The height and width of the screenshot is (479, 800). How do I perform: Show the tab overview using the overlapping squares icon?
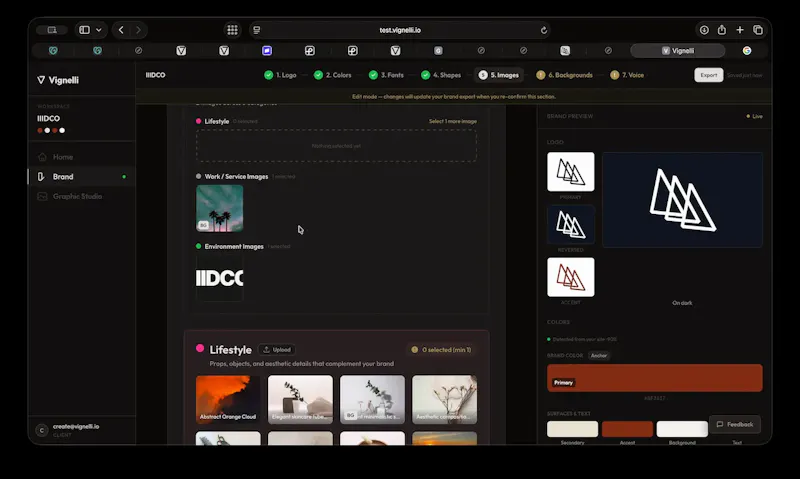tap(758, 30)
